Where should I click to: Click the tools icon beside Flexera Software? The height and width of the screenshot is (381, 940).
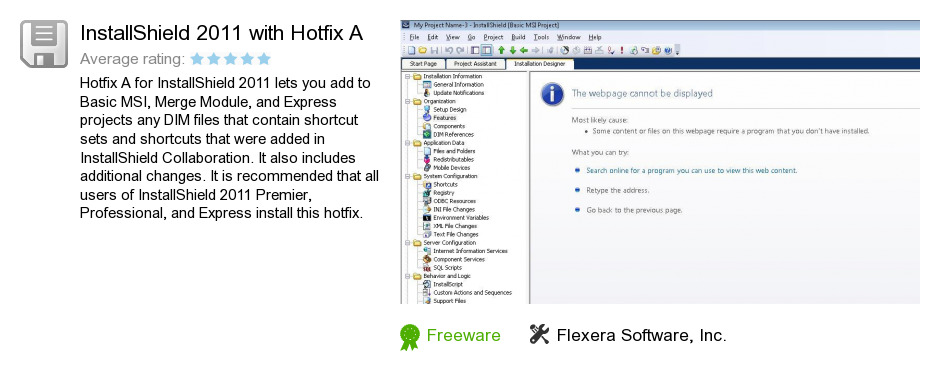click(x=540, y=334)
